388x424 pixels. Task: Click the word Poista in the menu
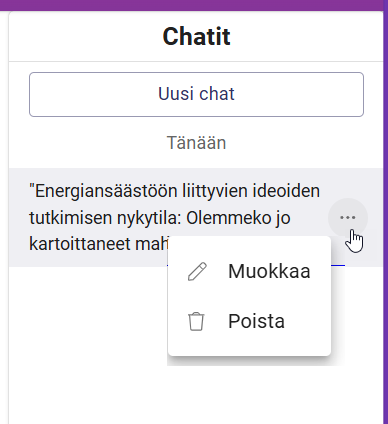(256, 321)
